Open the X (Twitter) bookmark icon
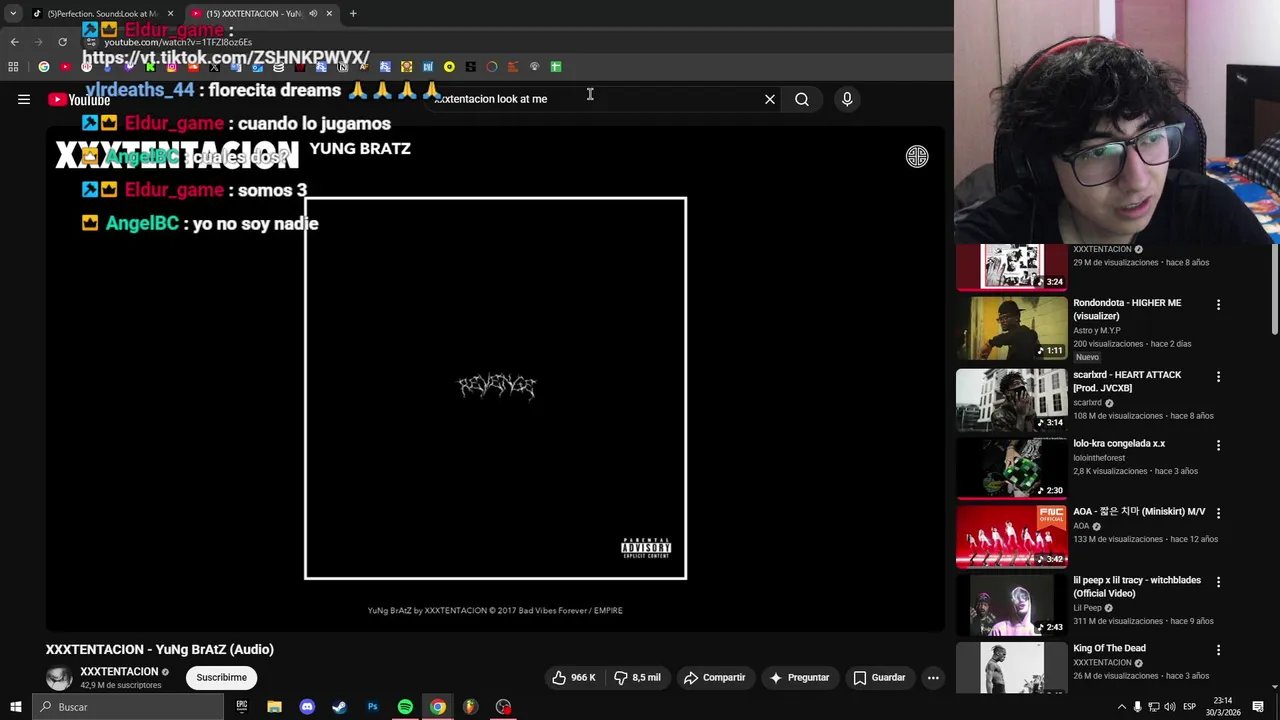 pyautogui.click(x=214, y=67)
